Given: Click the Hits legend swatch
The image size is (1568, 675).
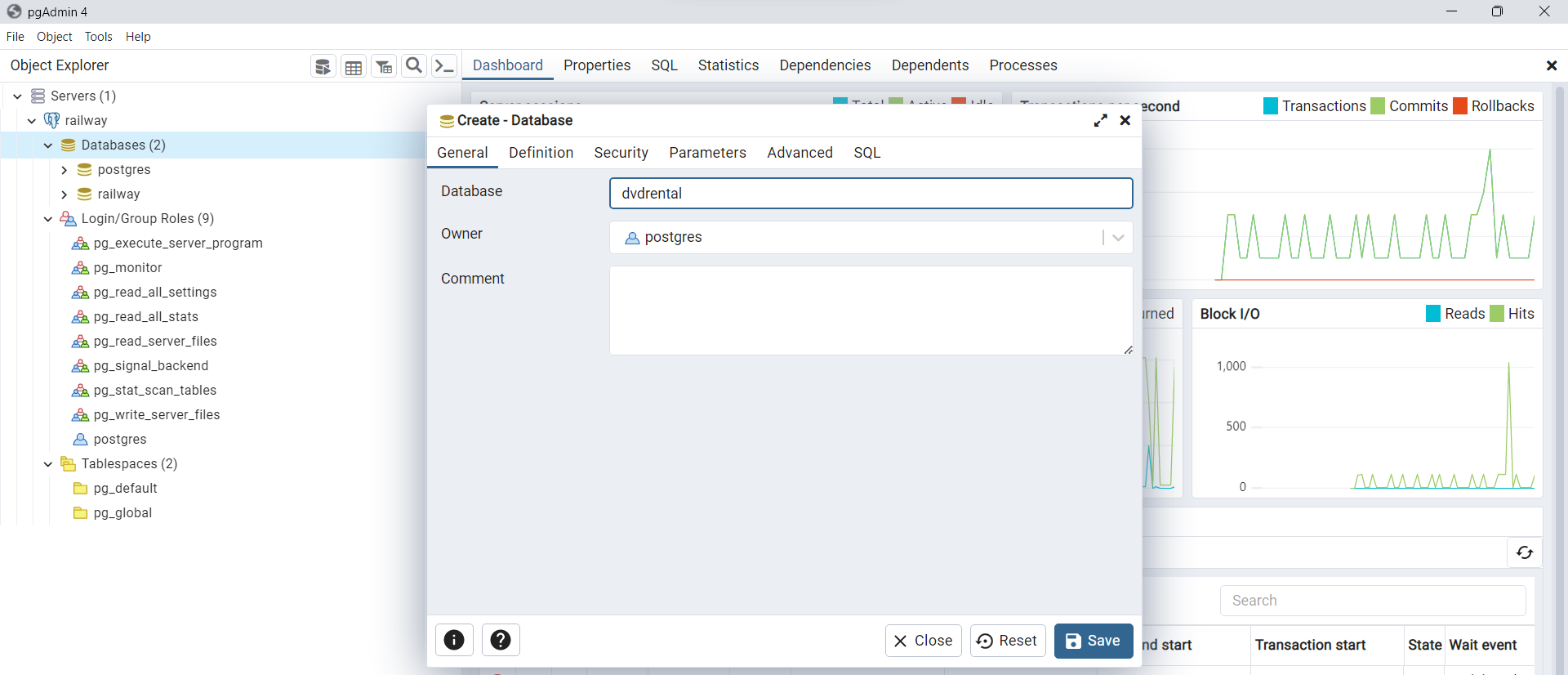Looking at the screenshot, I should (1497, 314).
